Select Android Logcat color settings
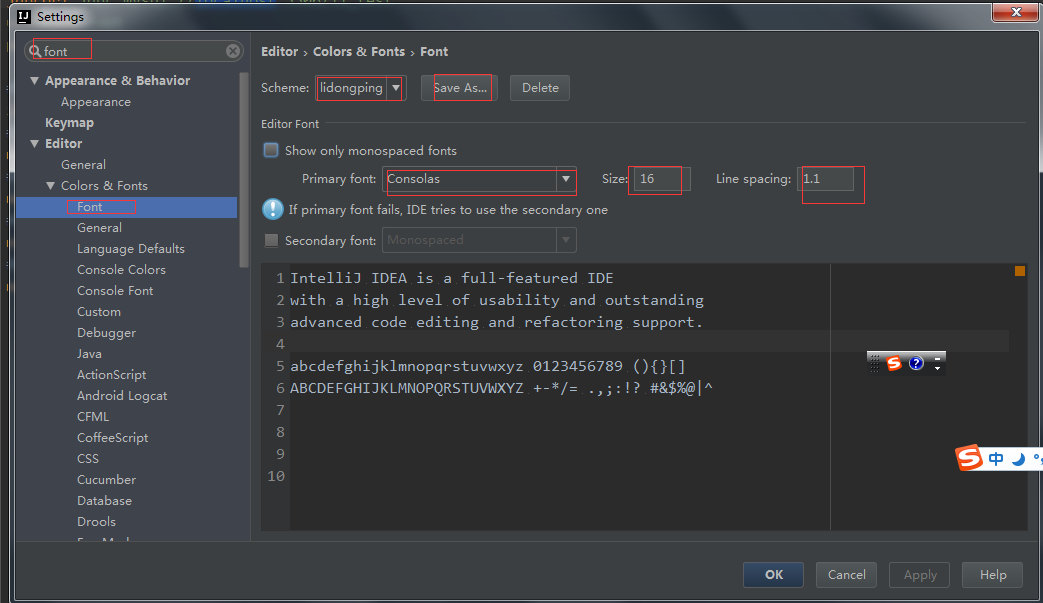 pyautogui.click(x=122, y=396)
